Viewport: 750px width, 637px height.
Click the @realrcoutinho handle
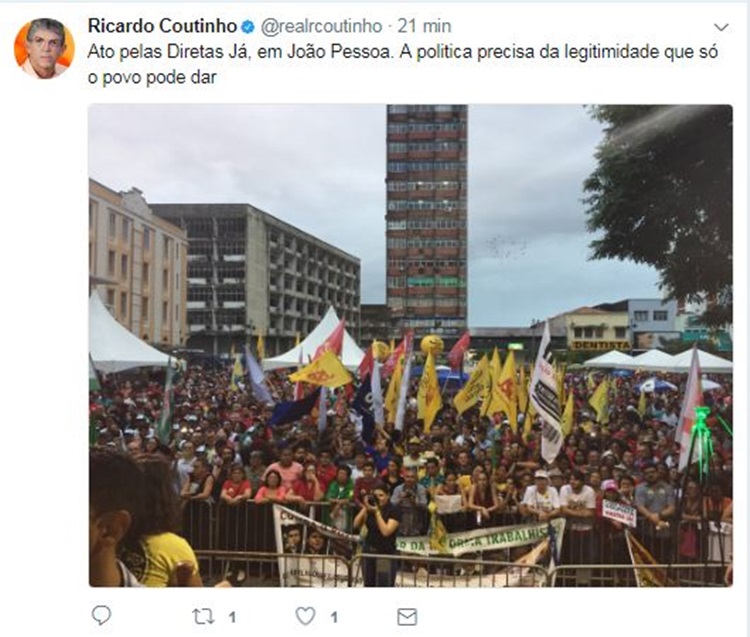(x=321, y=26)
